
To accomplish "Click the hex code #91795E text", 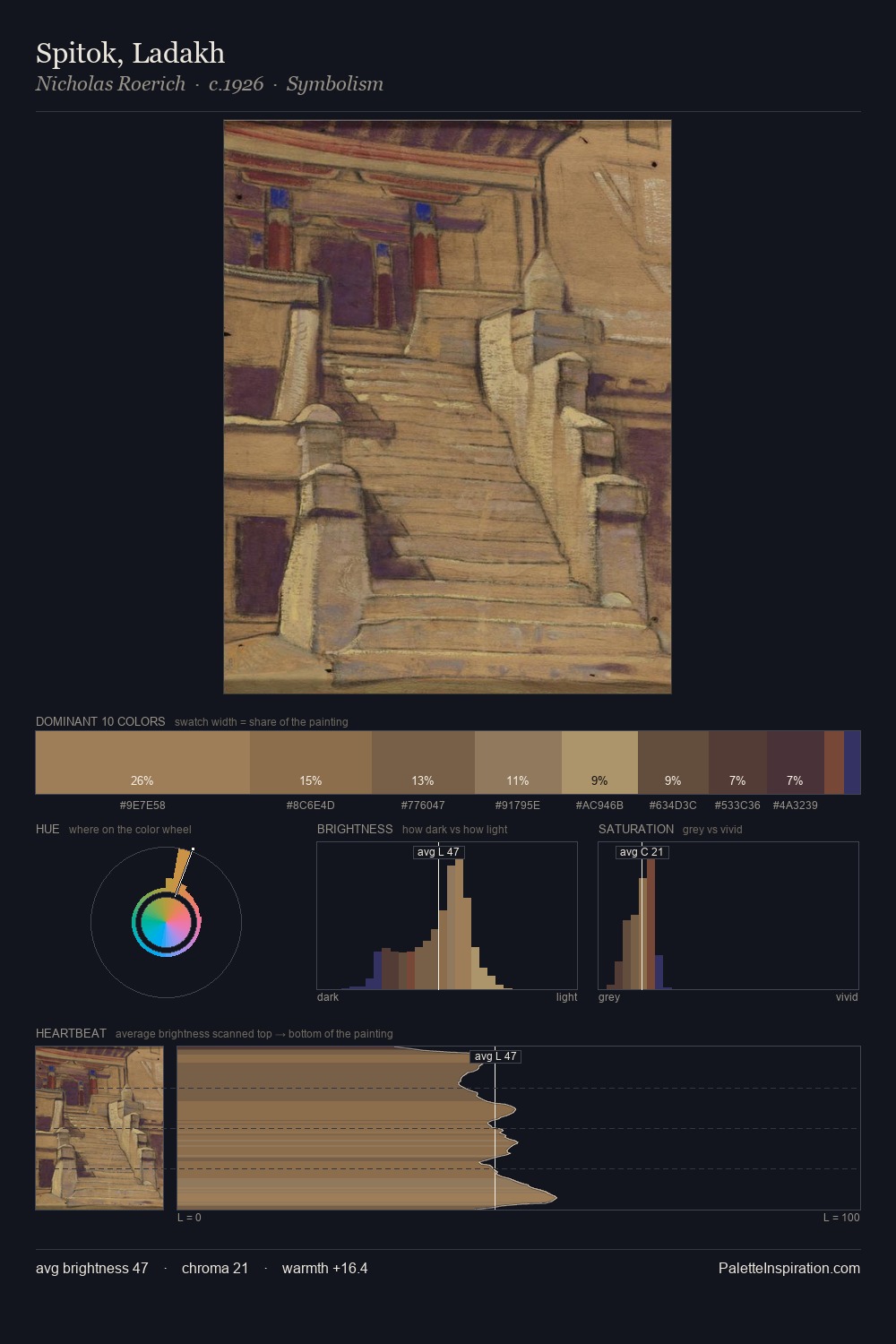I will point(518,805).
